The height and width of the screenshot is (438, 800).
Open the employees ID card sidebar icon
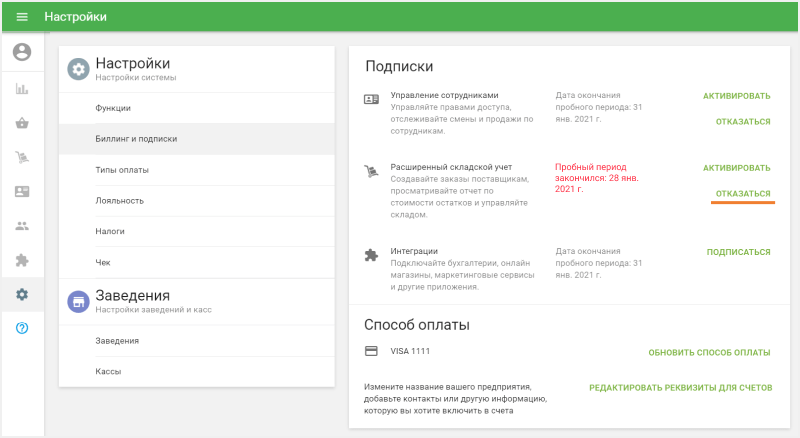click(x=22, y=191)
